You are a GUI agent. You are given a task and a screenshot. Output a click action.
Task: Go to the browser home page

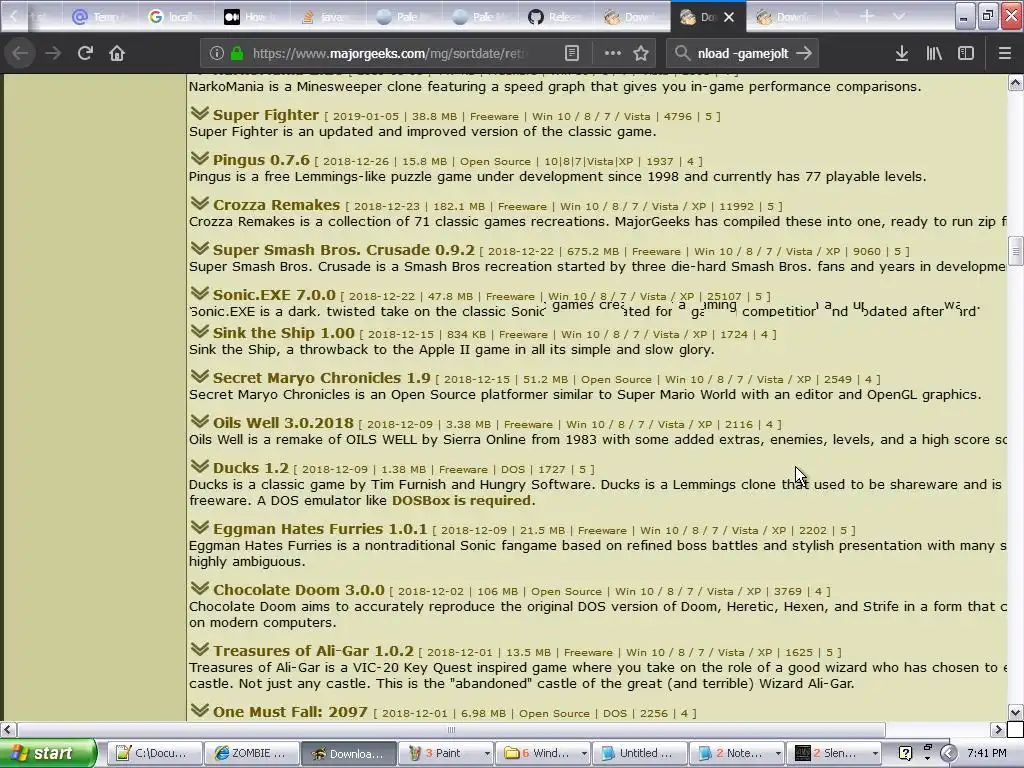pyautogui.click(x=117, y=53)
